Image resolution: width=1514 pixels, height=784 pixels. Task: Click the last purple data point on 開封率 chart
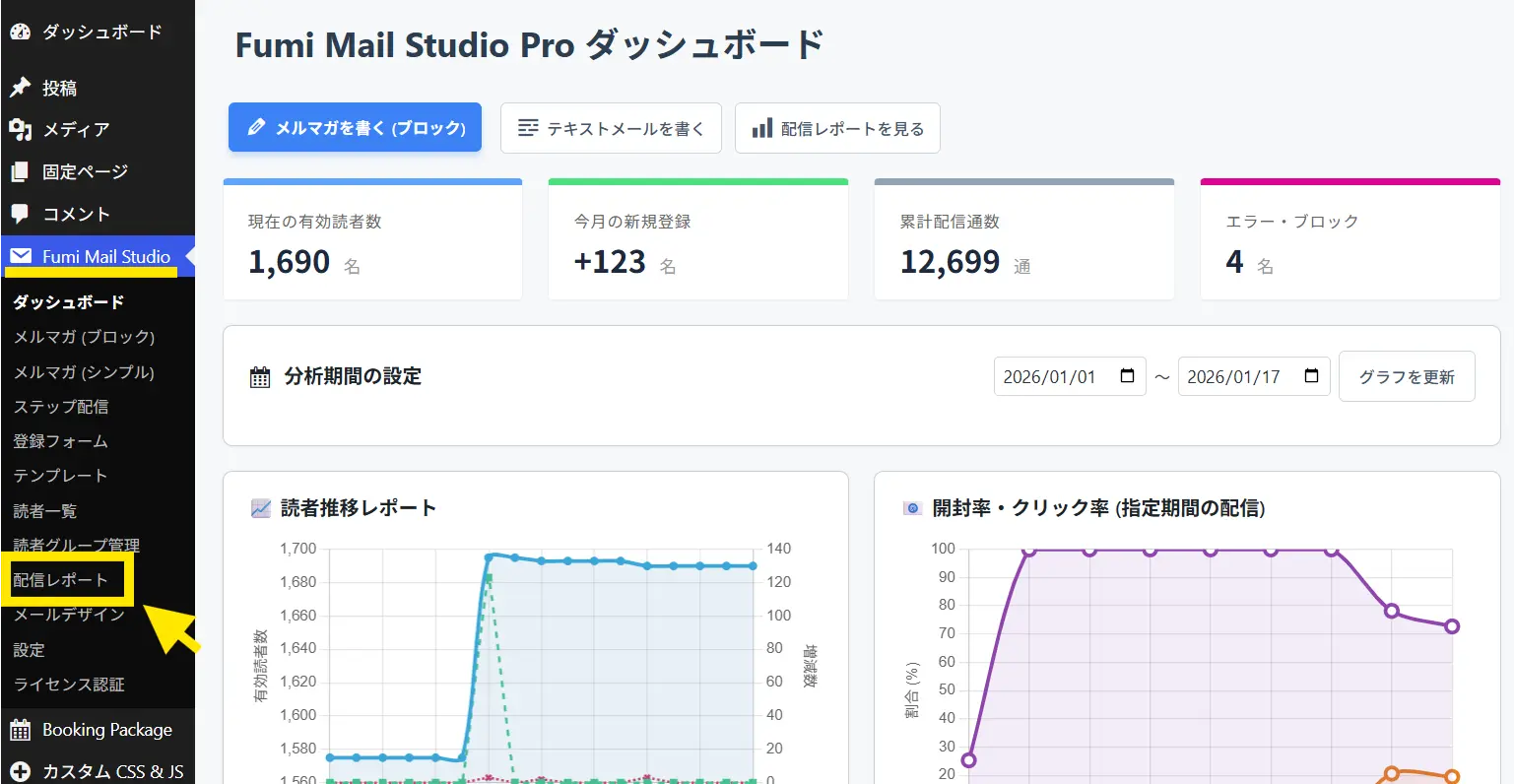point(1451,626)
